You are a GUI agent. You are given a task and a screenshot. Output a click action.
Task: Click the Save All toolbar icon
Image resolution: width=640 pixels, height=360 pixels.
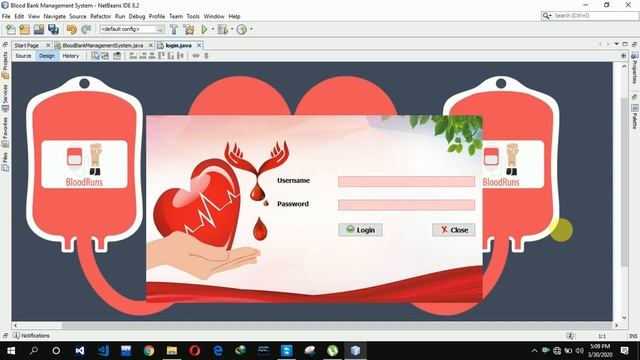coord(53,29)
